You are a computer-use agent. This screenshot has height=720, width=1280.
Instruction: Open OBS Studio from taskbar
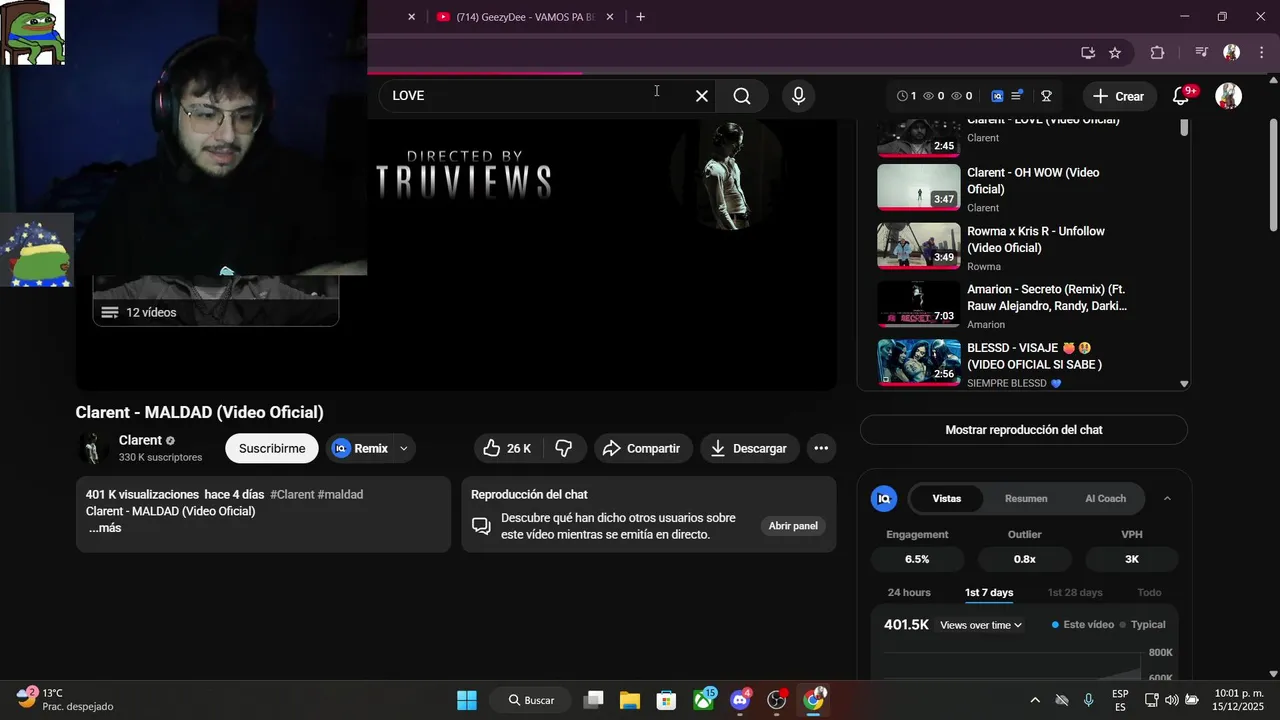pos(777,700)
